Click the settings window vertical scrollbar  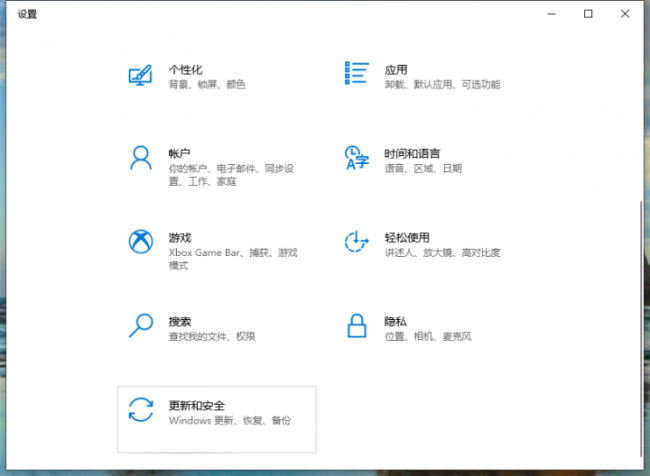[641, 328]
